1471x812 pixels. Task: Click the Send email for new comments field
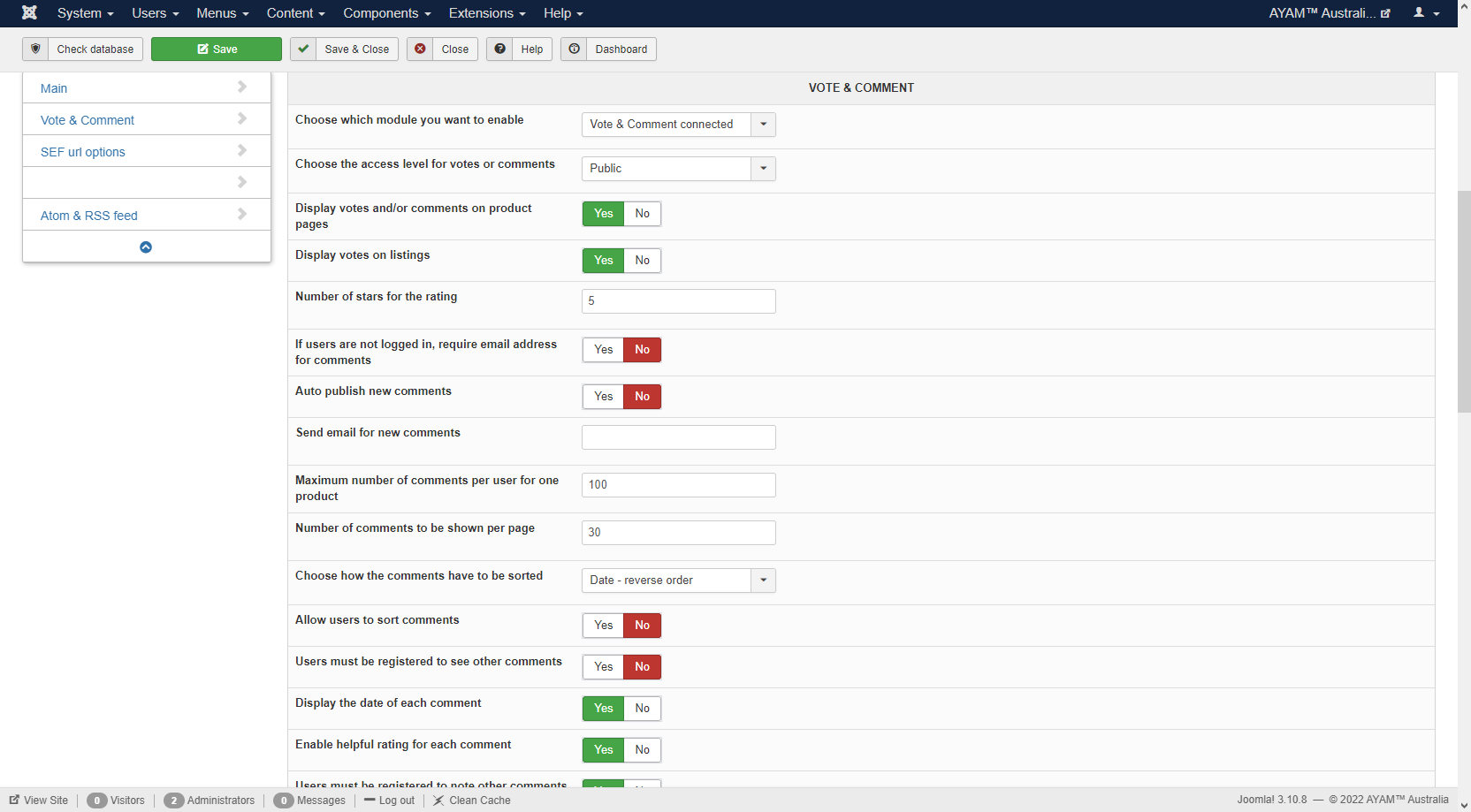point(679,437)
